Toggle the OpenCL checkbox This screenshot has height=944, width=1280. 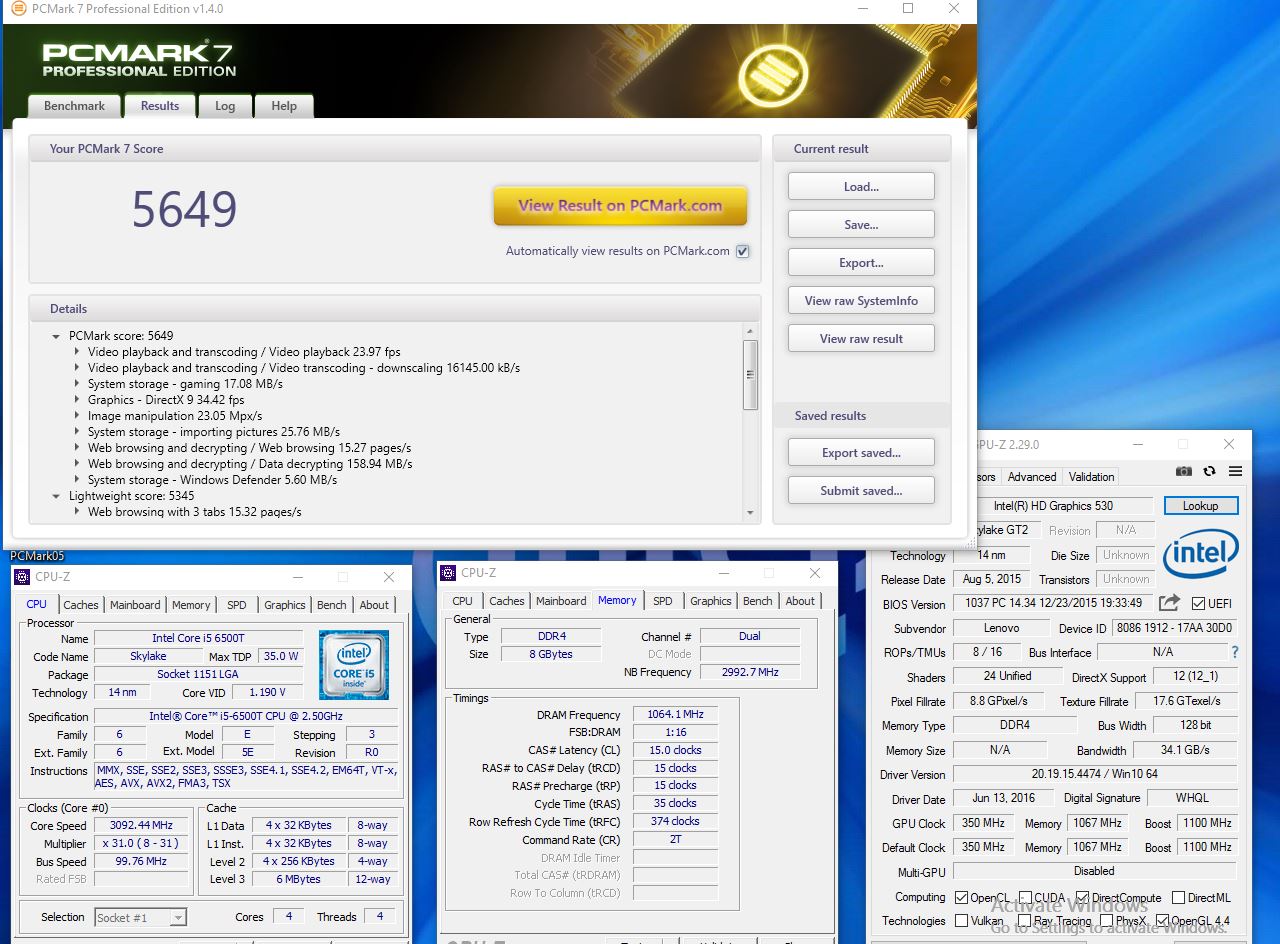[961, 898]
